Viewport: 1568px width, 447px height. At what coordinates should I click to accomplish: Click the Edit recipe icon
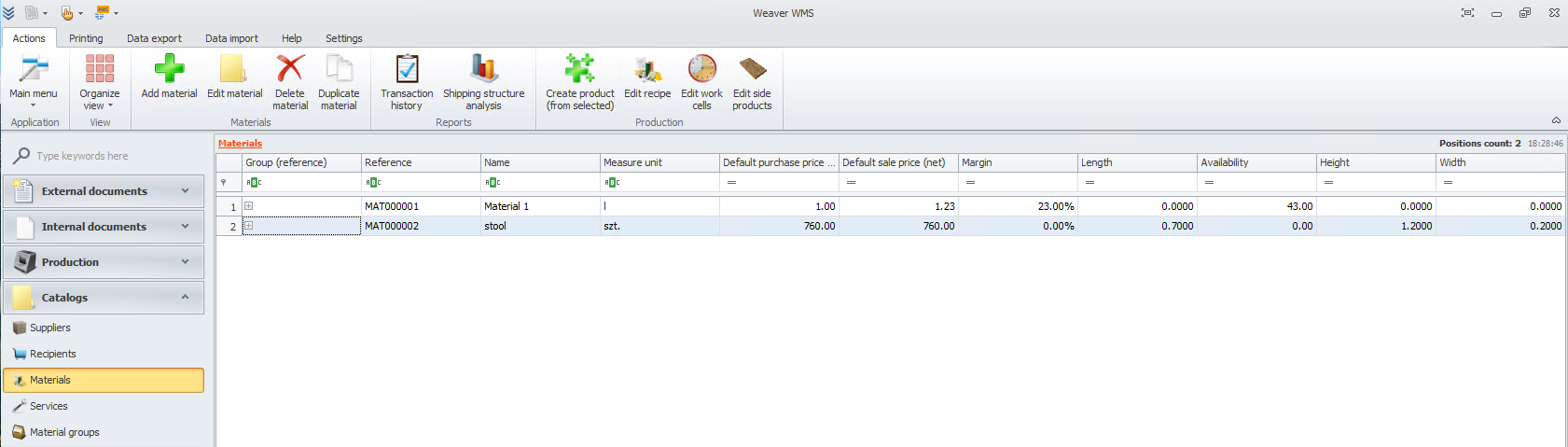point(647,69)
